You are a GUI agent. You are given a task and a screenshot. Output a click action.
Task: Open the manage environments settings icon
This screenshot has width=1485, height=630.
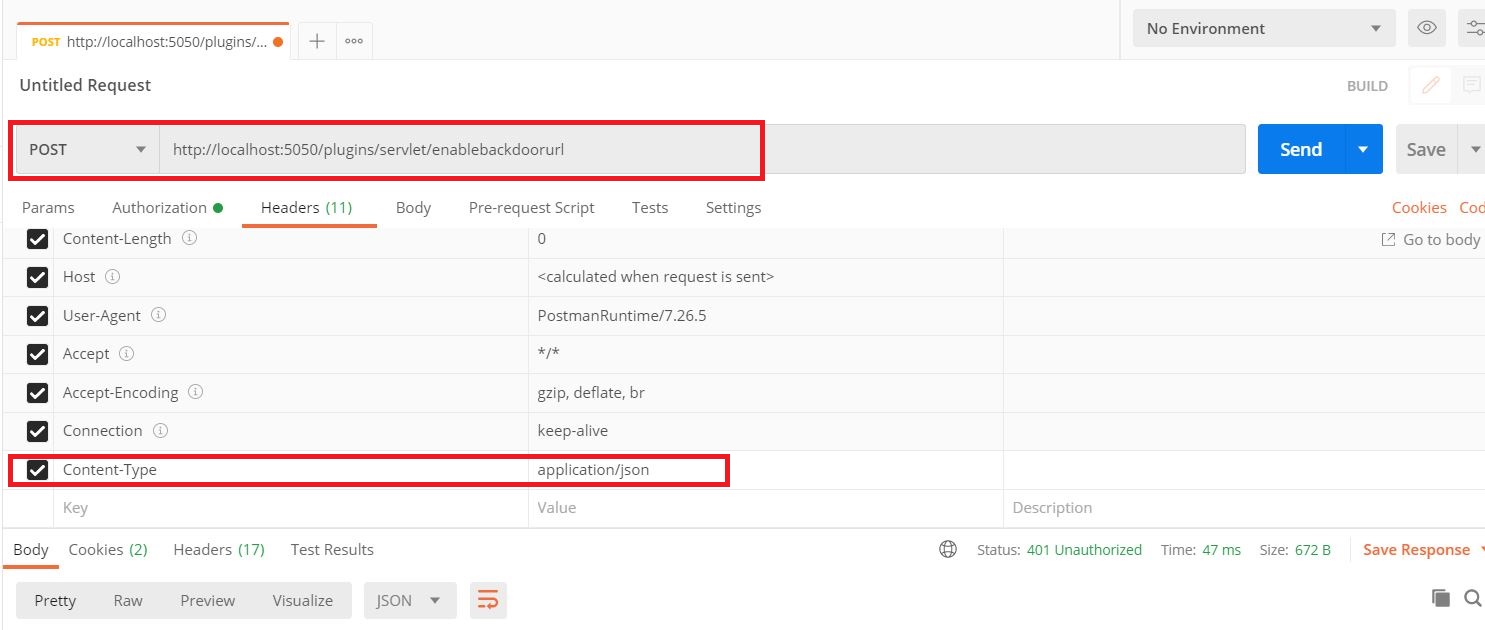(x=1475, y=28)
